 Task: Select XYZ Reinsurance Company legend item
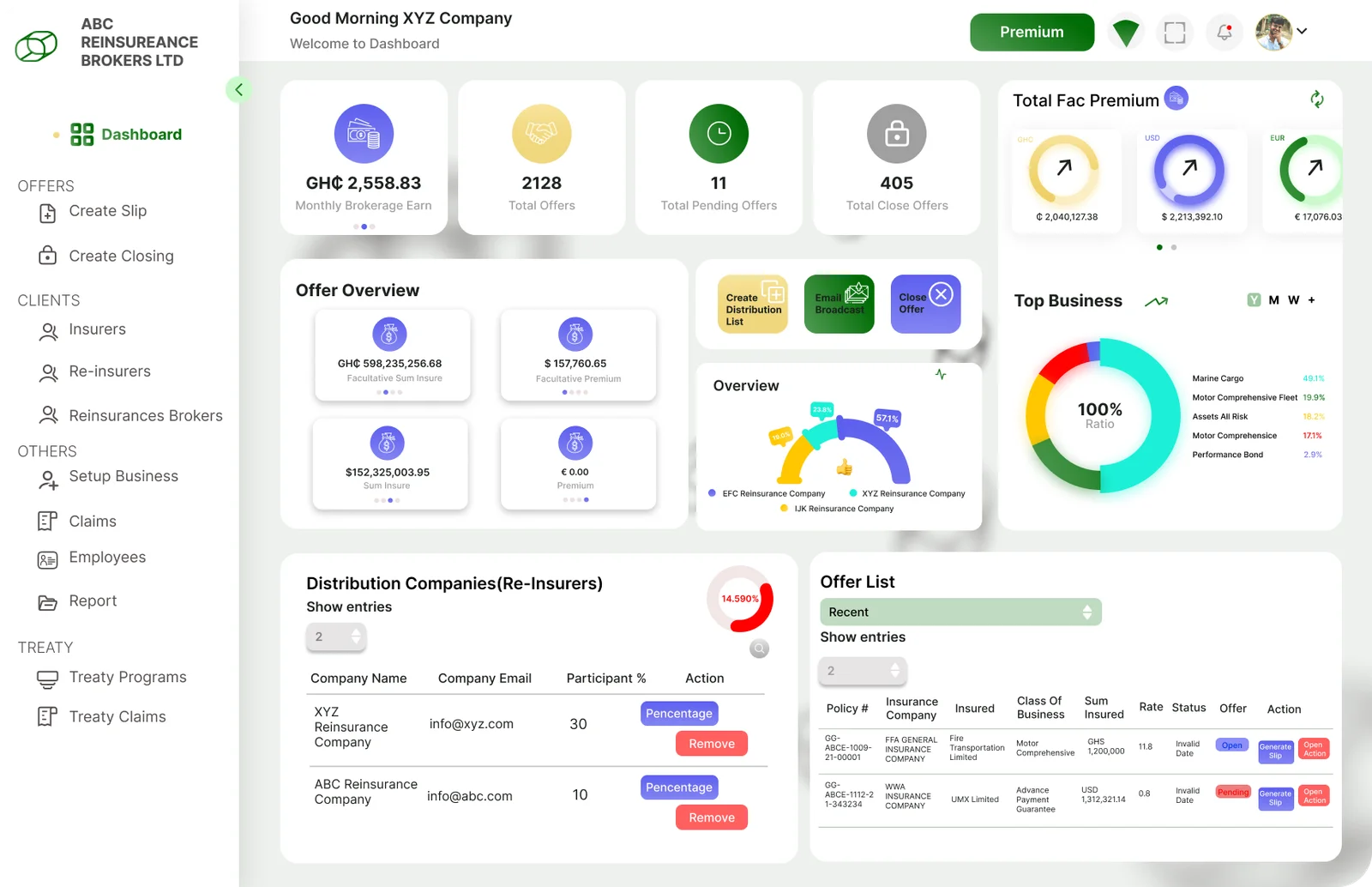pos(907,493)
